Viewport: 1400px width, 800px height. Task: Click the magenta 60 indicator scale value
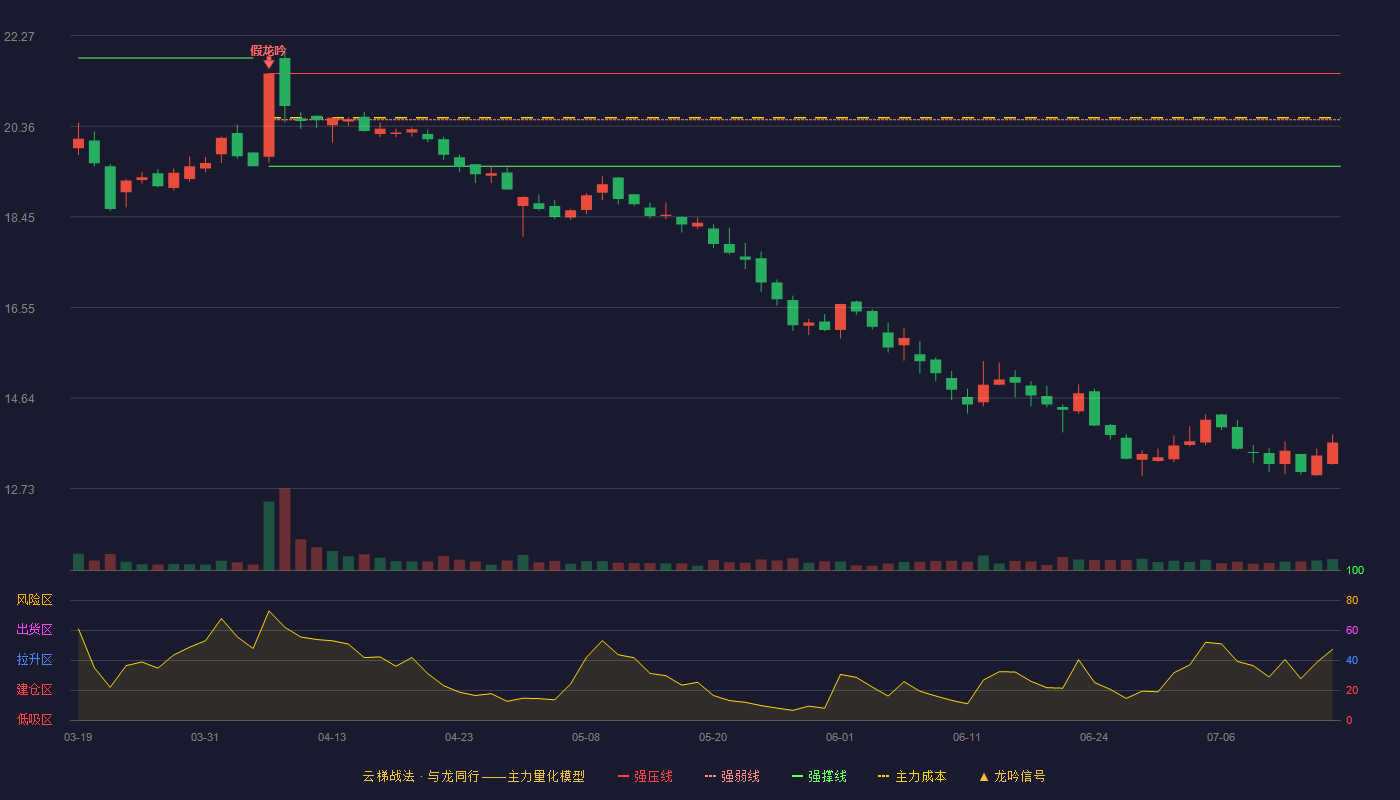(1352, 630)
